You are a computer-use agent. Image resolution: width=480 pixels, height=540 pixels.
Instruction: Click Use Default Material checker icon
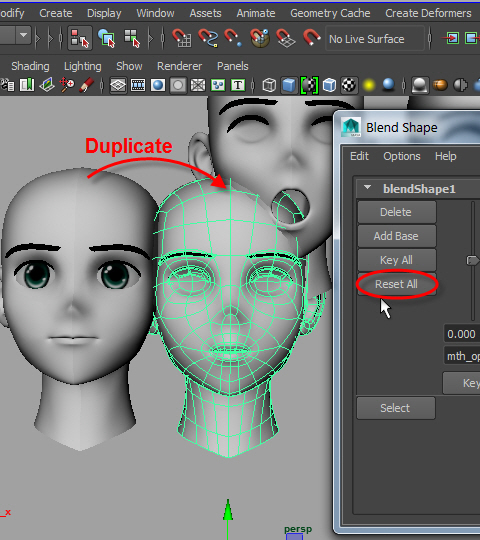[x=309, y=85]
